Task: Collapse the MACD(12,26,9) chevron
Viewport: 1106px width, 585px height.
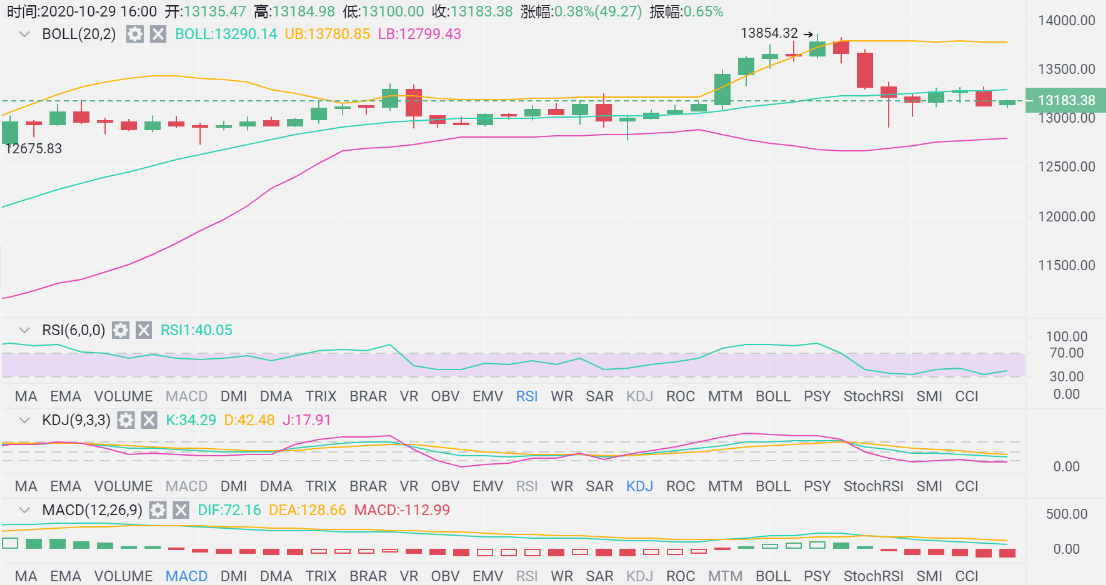Action: (x=25, y=510)
